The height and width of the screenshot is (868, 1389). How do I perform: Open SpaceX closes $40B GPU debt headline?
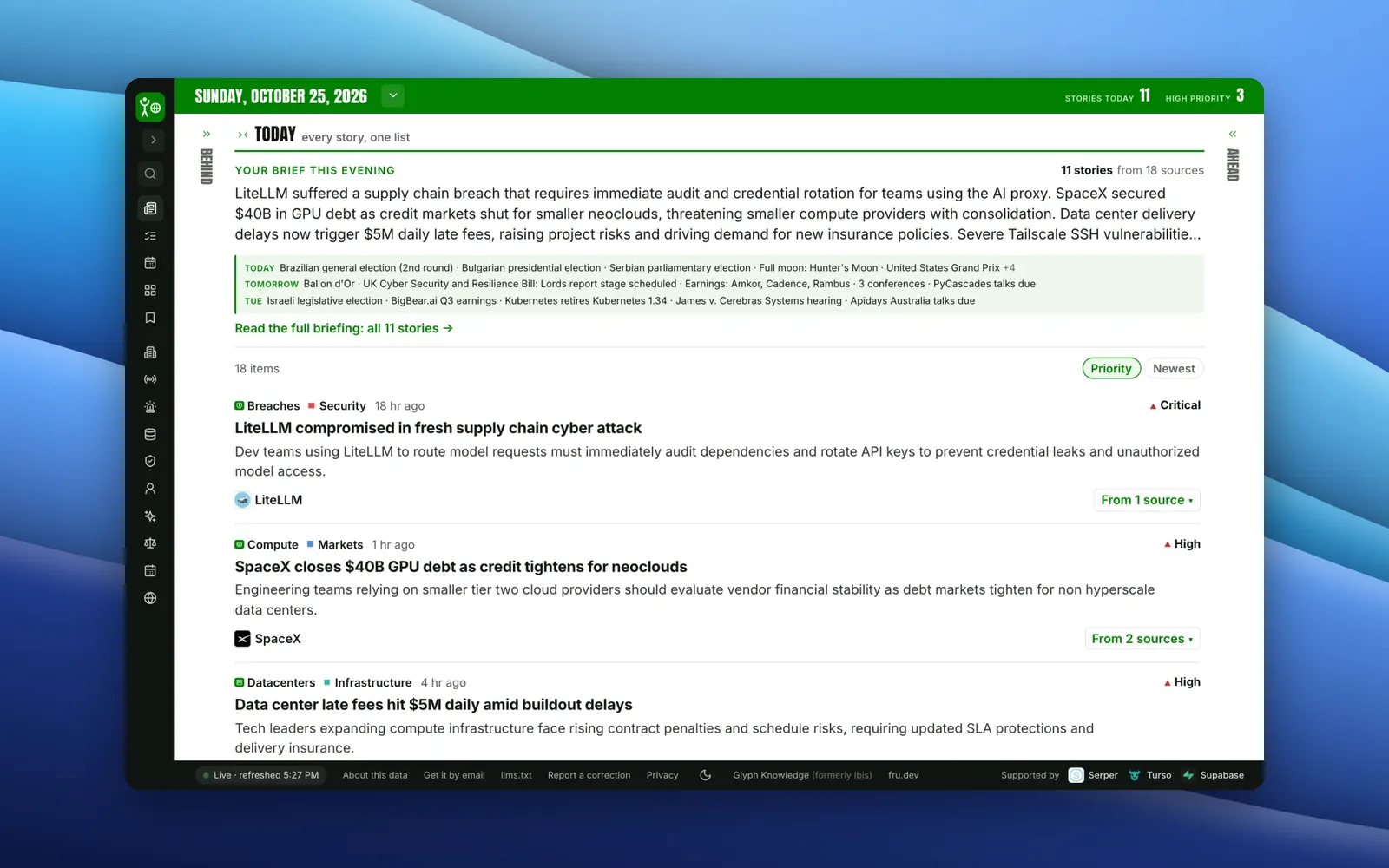(460, 567)
